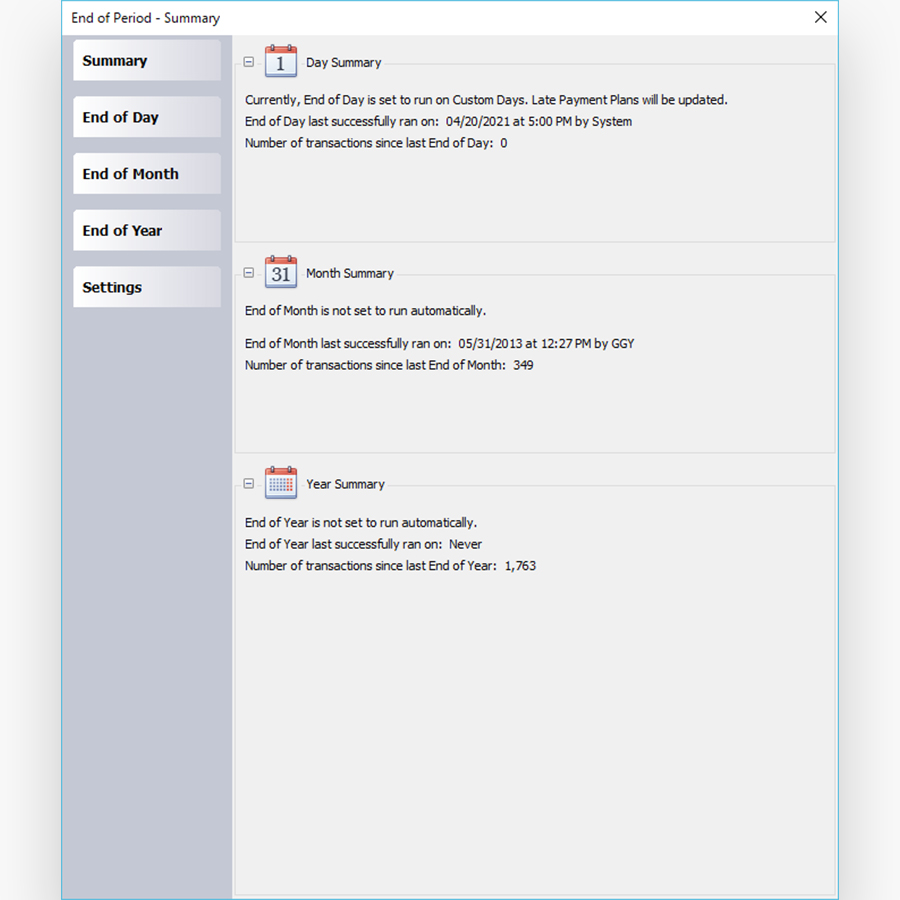Viewport: 900px width, 900px height.
Task: Open the Settings sidebar page
Action: [146, 287]
